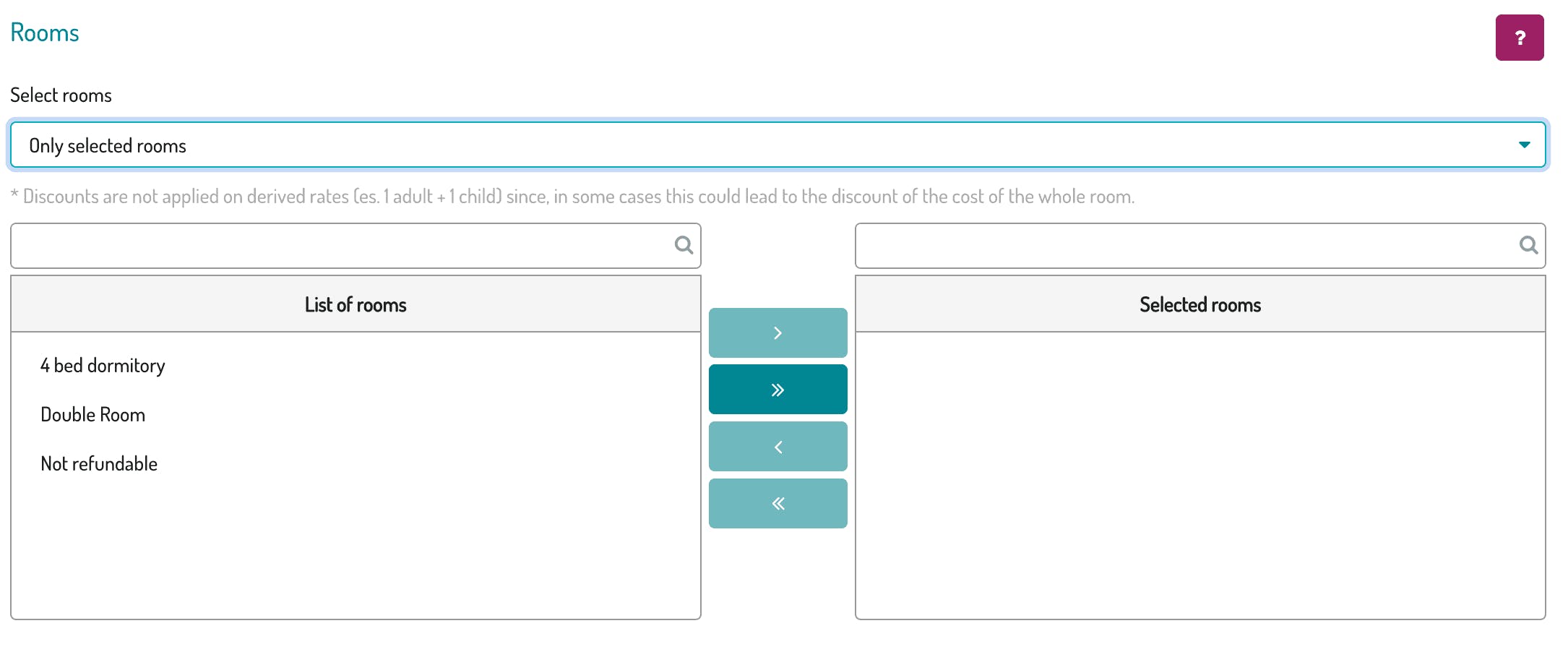
Task: Open the purple question mark help button
Action: (1519, 38)
